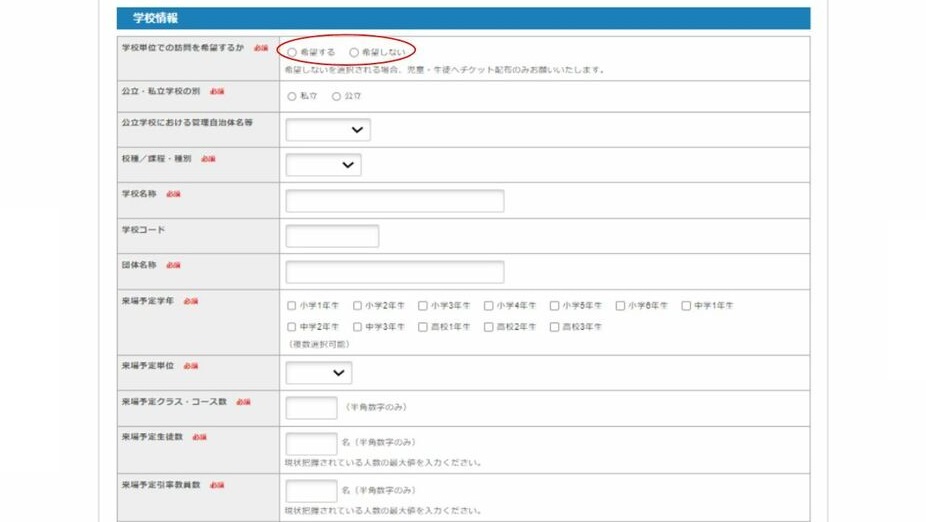Select the 高校3年生 checkbox
Screen dimensions: 926x522
coord(554,327)
